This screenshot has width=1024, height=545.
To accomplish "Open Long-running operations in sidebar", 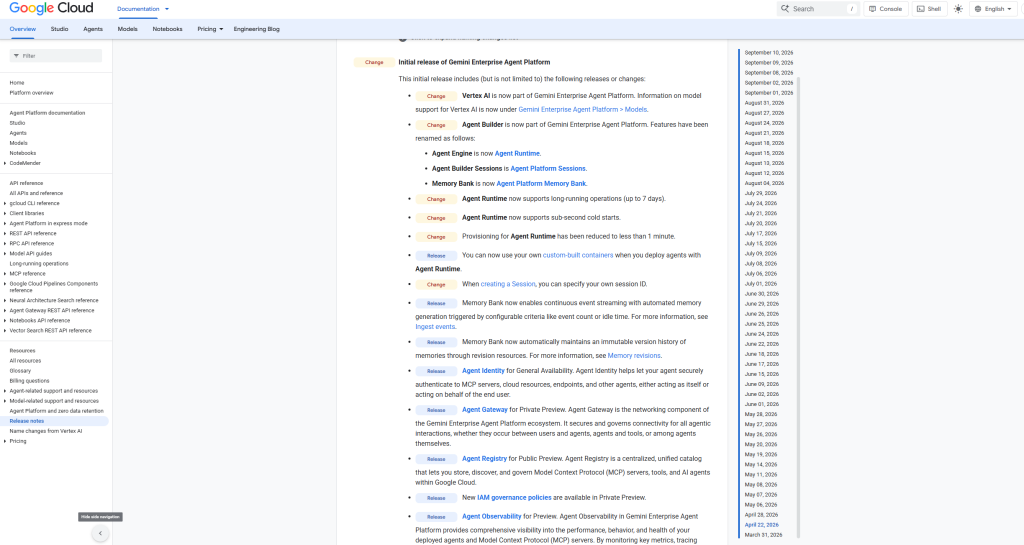I will 39,264.
